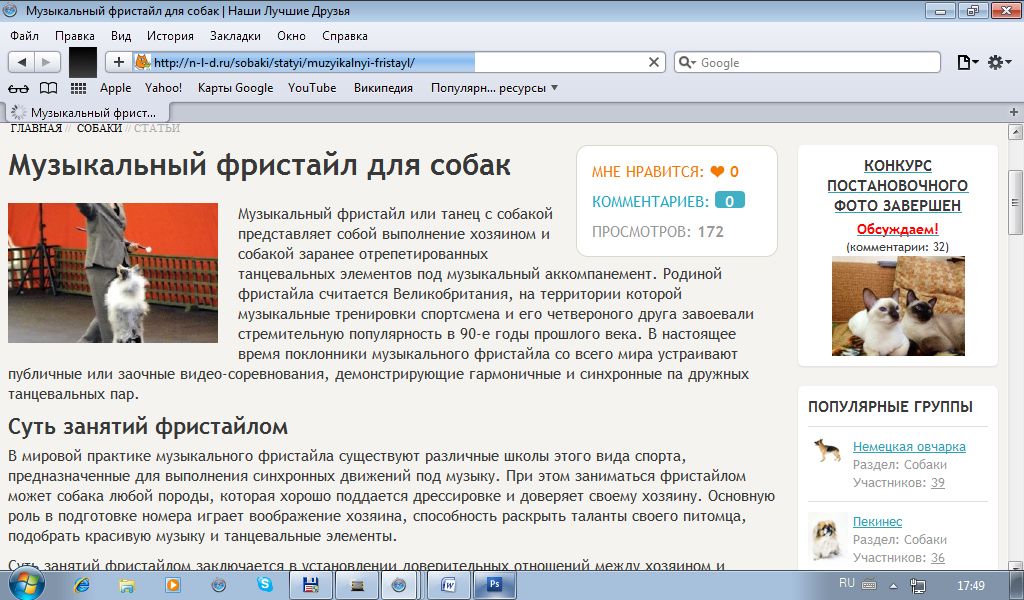Open the Safari settings gear menu
Image resolution: width=1024 pixels, height=600 pixels.
(x=999, y=62)
